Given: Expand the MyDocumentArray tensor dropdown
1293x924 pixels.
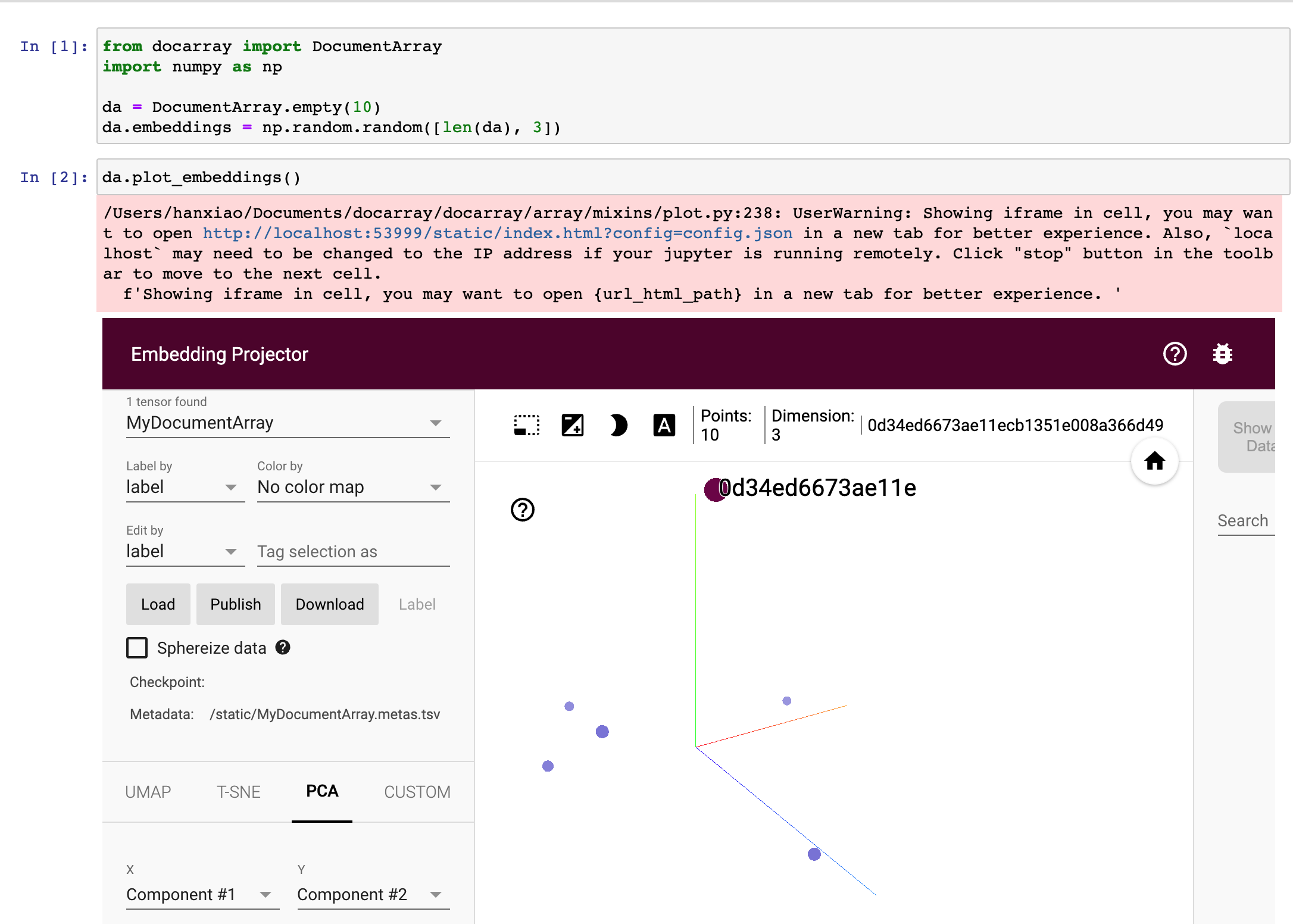Looking at the screenshot, I should tap(288, 423).
